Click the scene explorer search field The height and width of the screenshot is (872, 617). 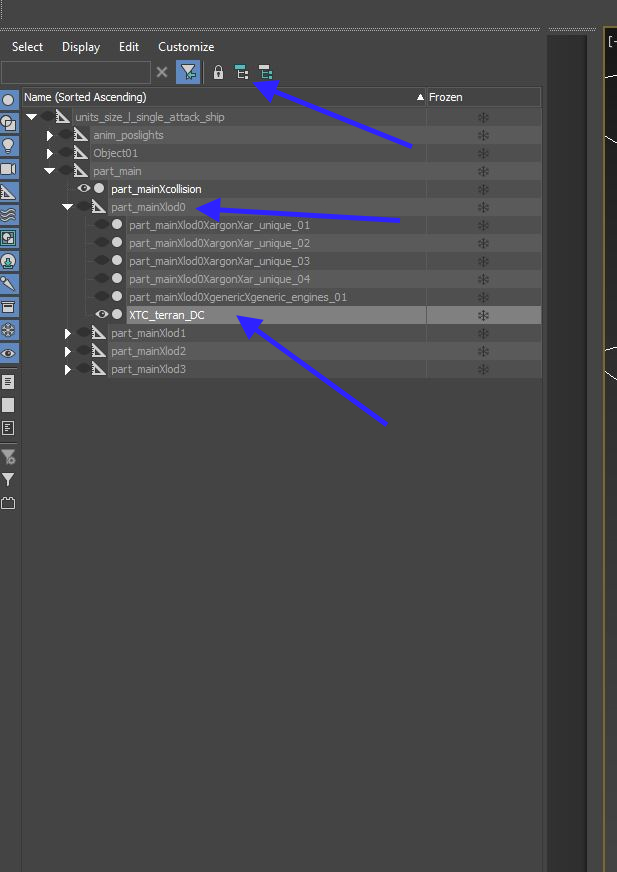(x=76, y=72)
